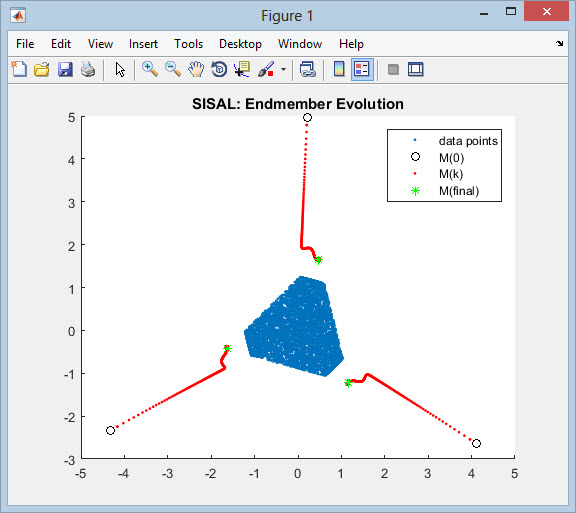This screenshot has height=513, width=576.
Task: Activate the Zoom In magnifier tool
Action: (x=150, y=69)
